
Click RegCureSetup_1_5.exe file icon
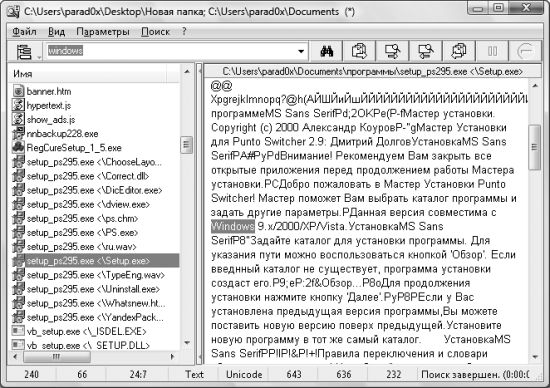tap(18, 148)
